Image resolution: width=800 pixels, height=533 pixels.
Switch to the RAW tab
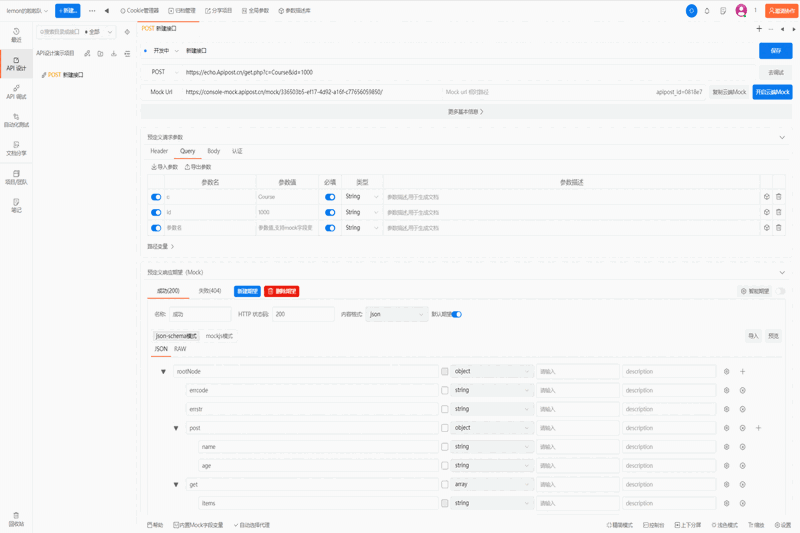[180, 349]
